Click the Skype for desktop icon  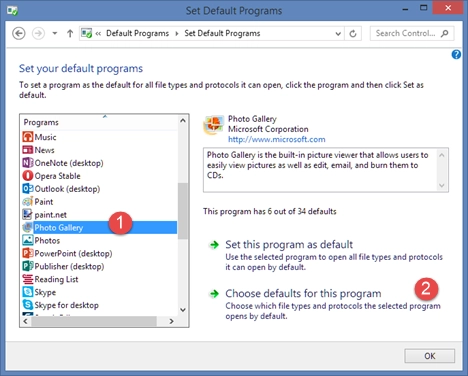tap(28, 305)
